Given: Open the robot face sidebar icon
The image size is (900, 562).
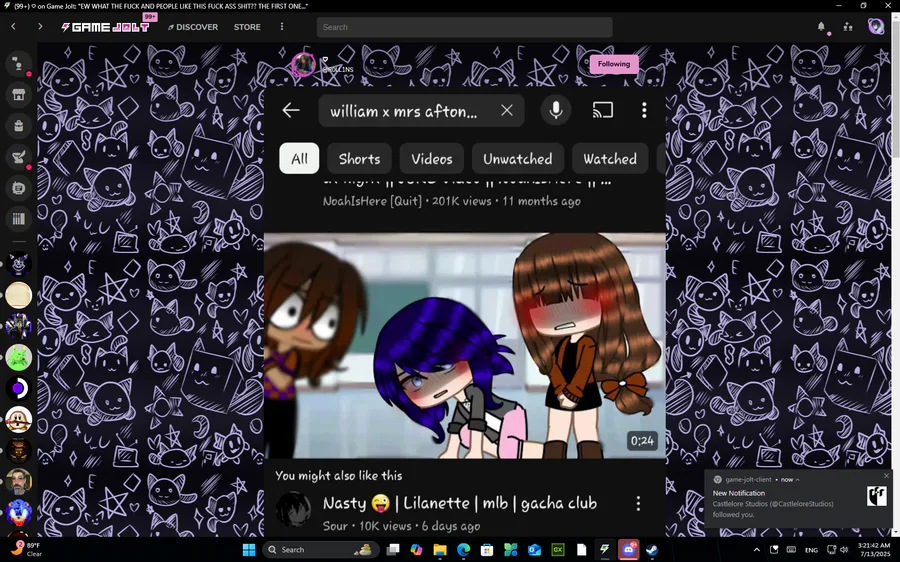Looking at the screenshot, I should [x=18, y=188].
